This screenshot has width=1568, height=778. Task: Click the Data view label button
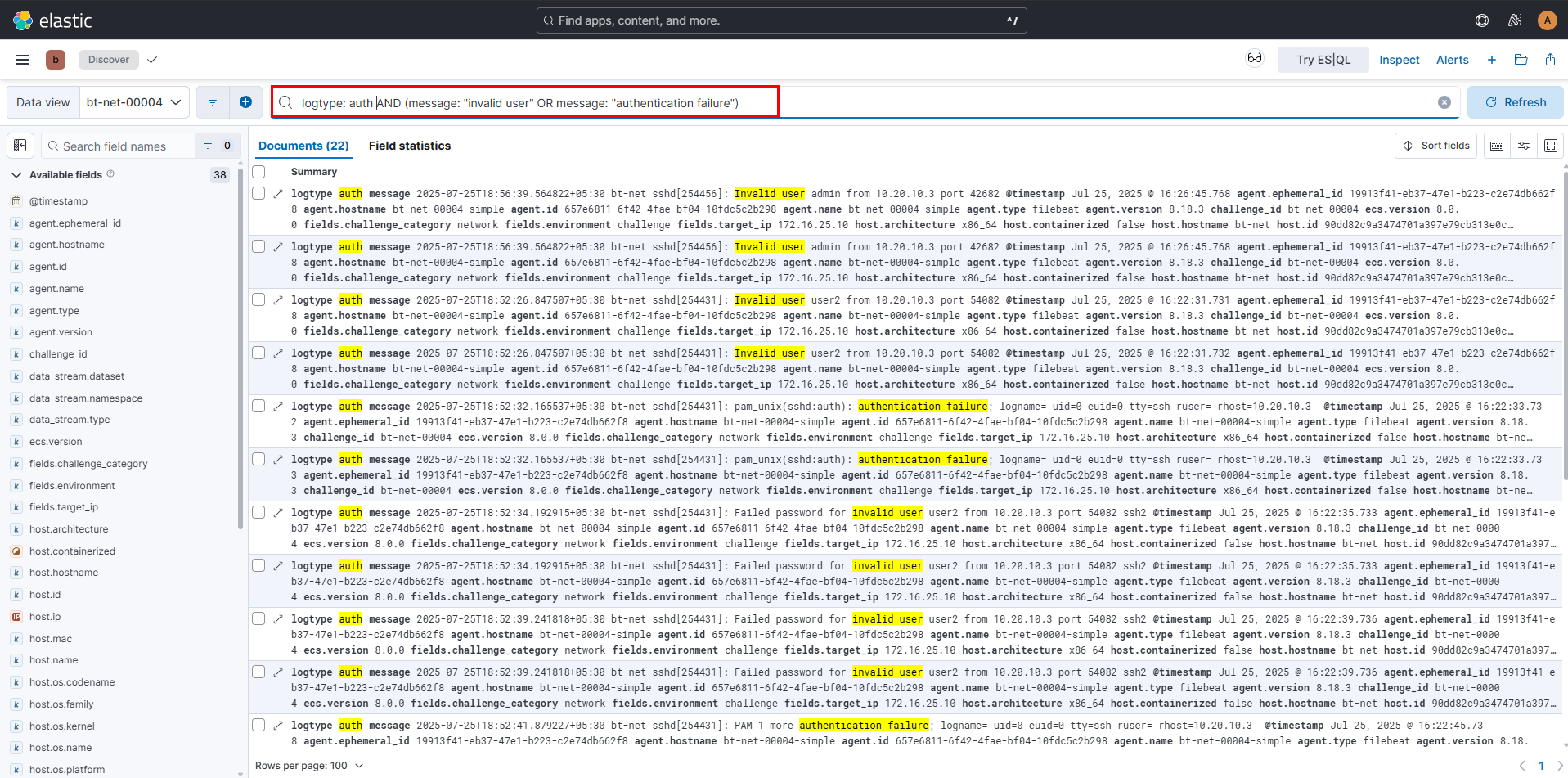tap(43, 102)
